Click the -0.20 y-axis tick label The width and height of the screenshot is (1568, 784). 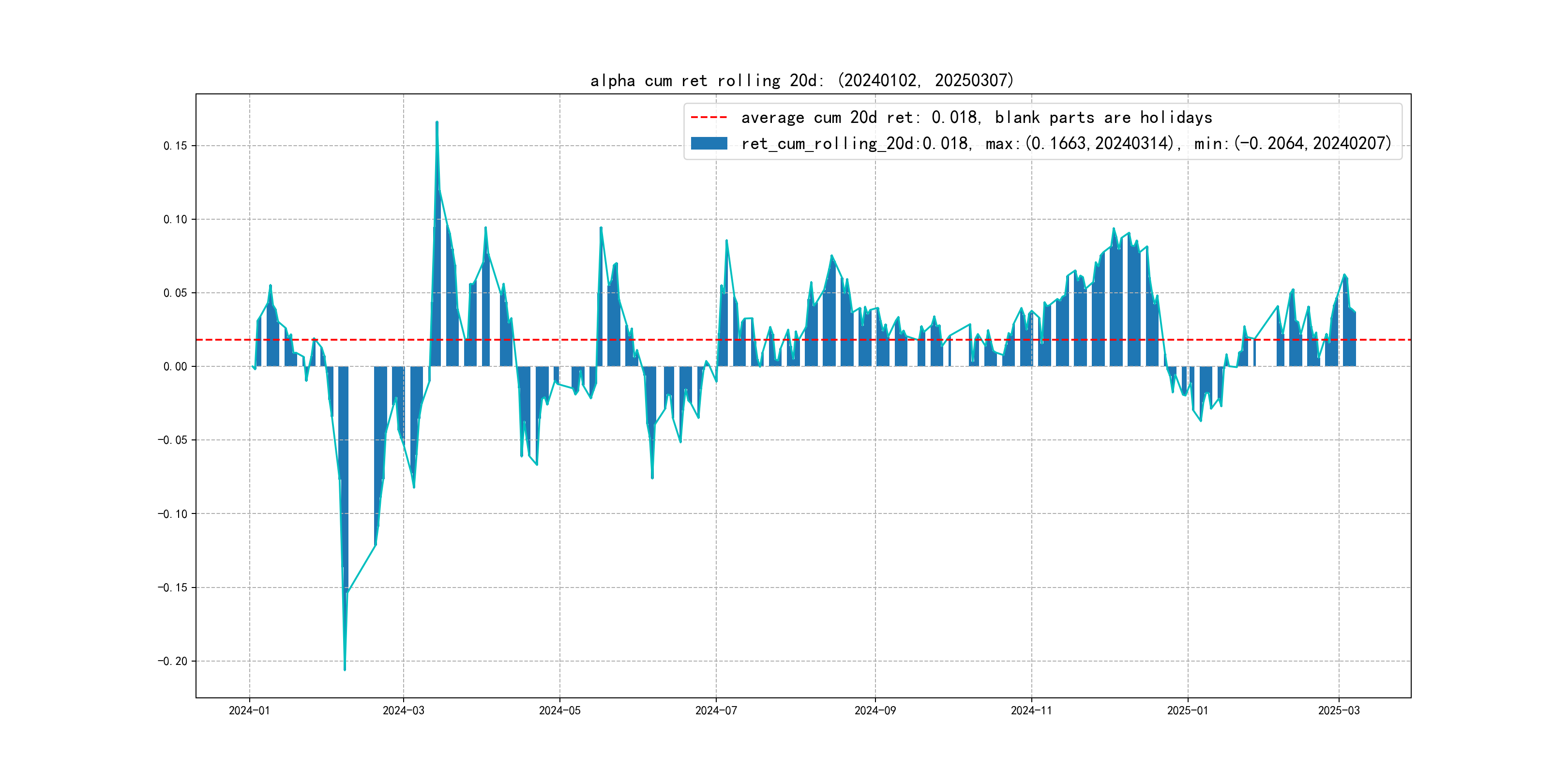(x=173, y=661)
